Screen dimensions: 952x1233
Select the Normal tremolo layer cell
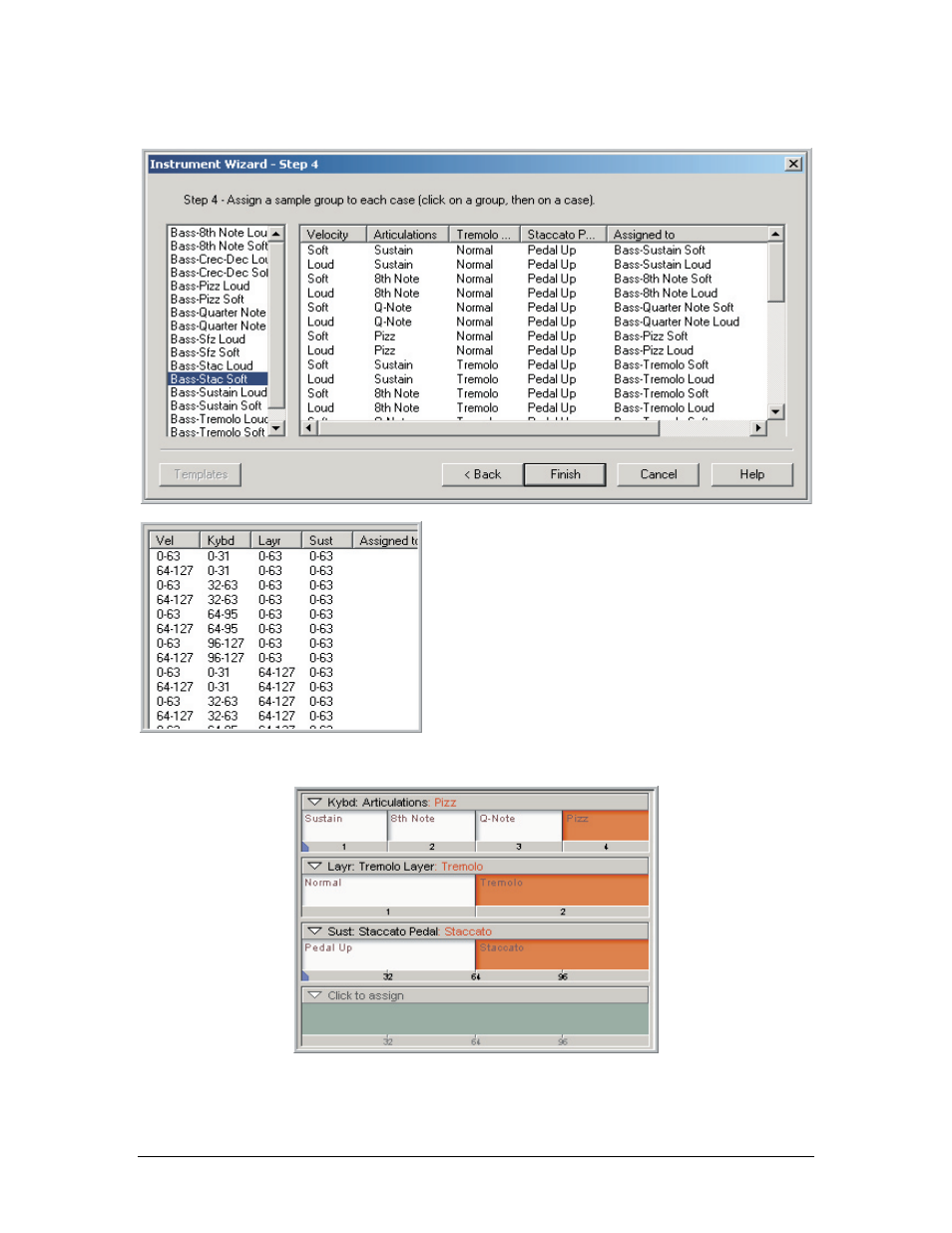tap(388, 891)
